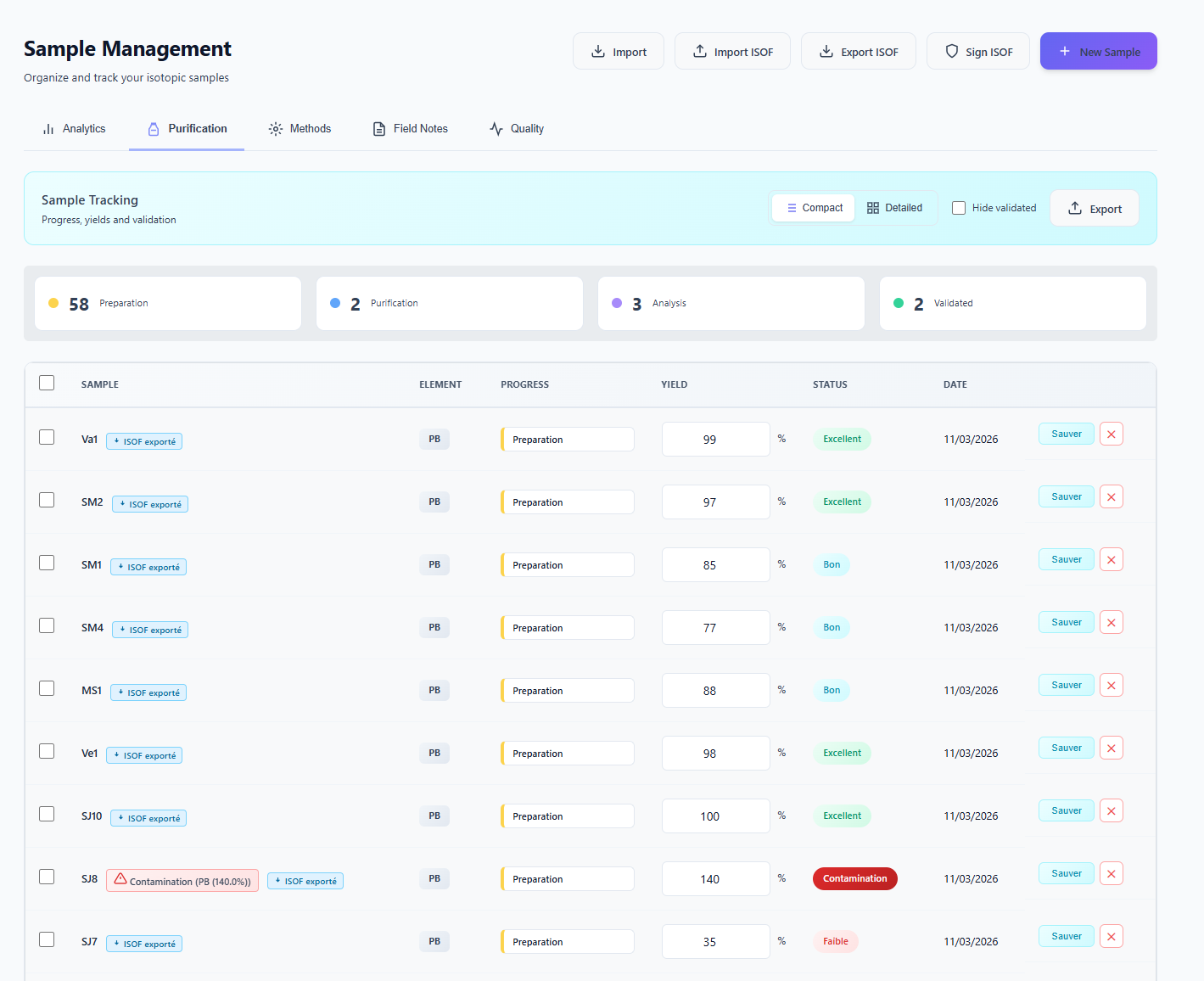Check the box for sample SM2
This screenshot has height=981, width=1204.
tap(47, 500)
